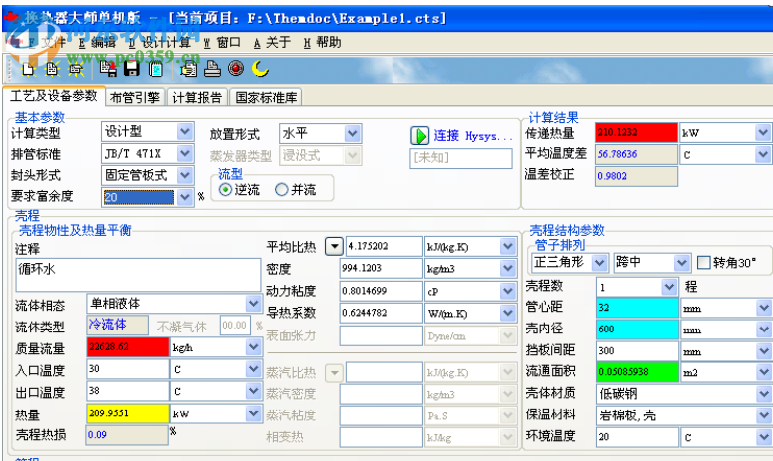Screen dimensions: 773x461
Task: Open the 关于 menu
Action: coord(272,43)
